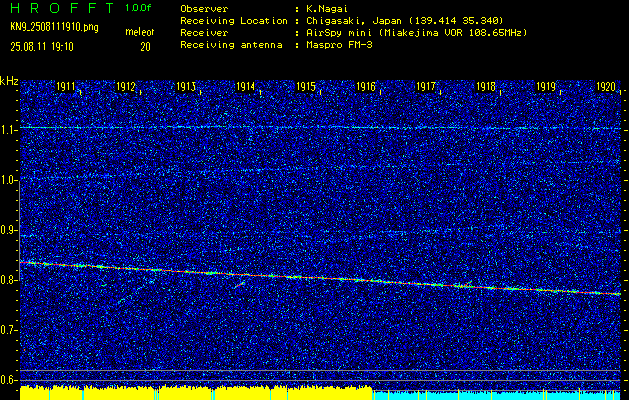Screen dimensions: 629x400
Task: Select AirSpy mini receiver description
Action: (x=416, y=32)
